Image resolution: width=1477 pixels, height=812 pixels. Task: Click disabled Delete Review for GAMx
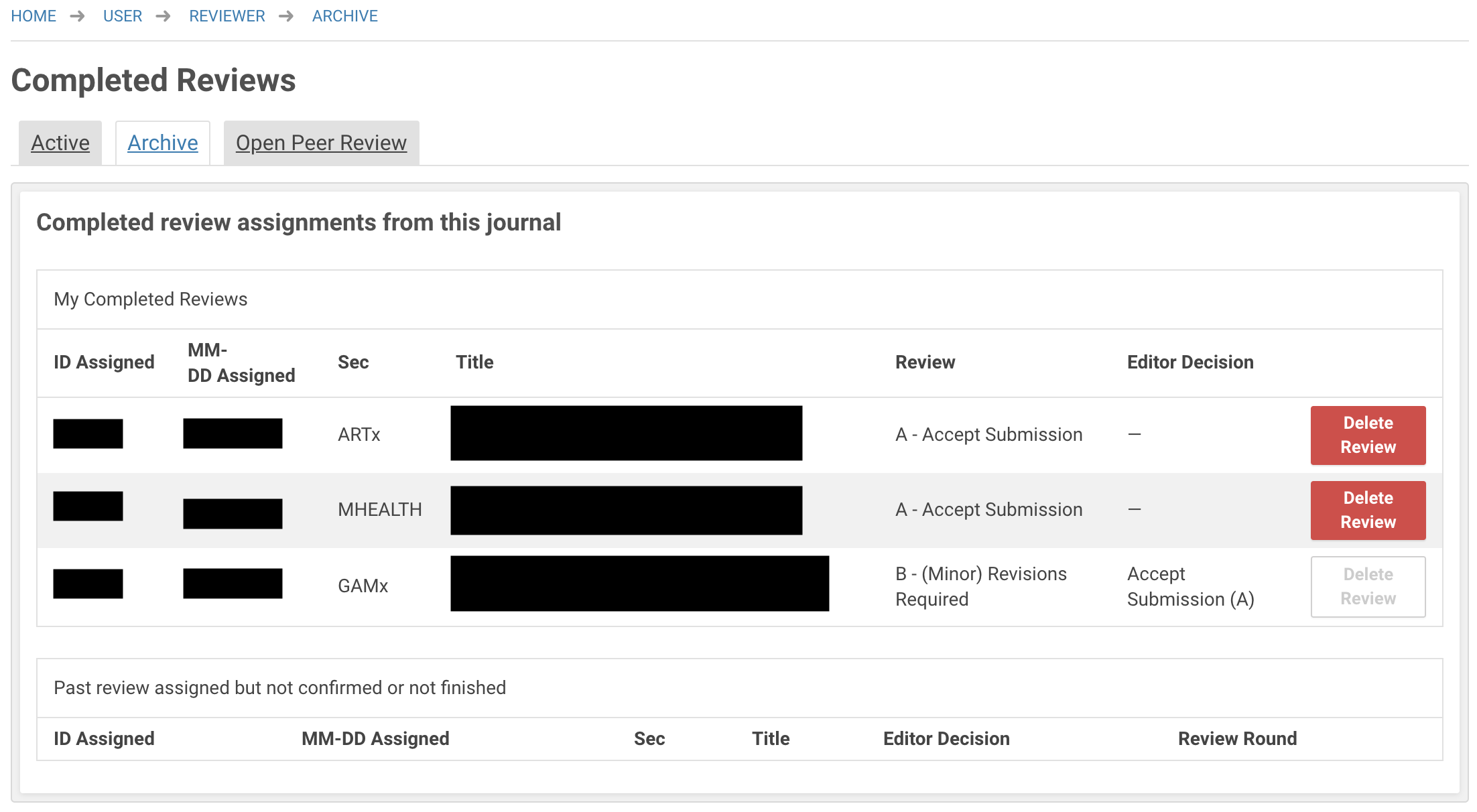(x=1368, y=586)
